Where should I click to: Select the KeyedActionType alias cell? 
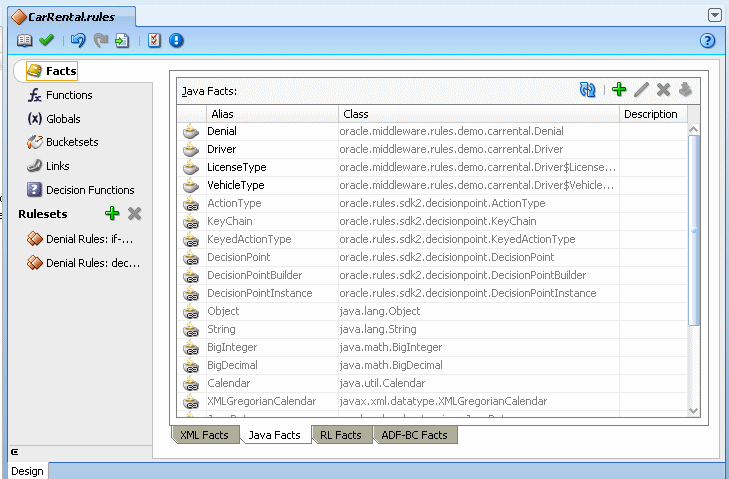coord(272,240)
